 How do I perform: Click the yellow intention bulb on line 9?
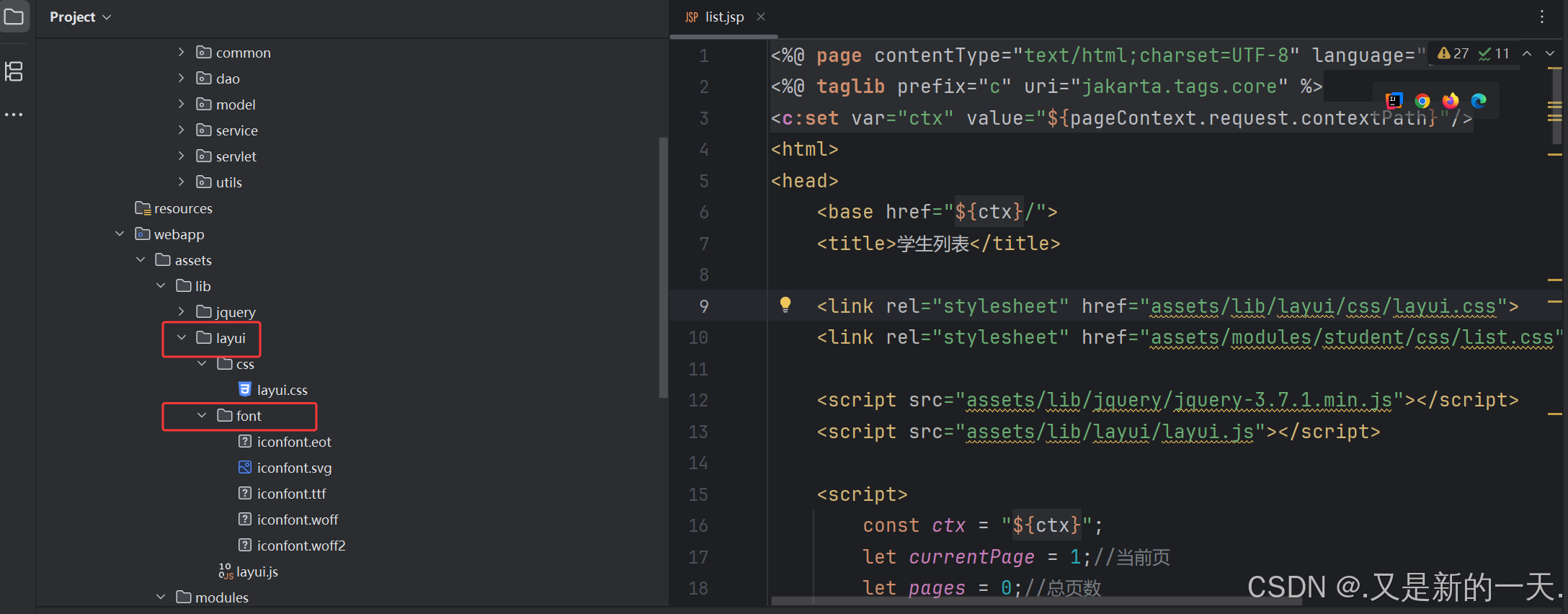(785, 305)
